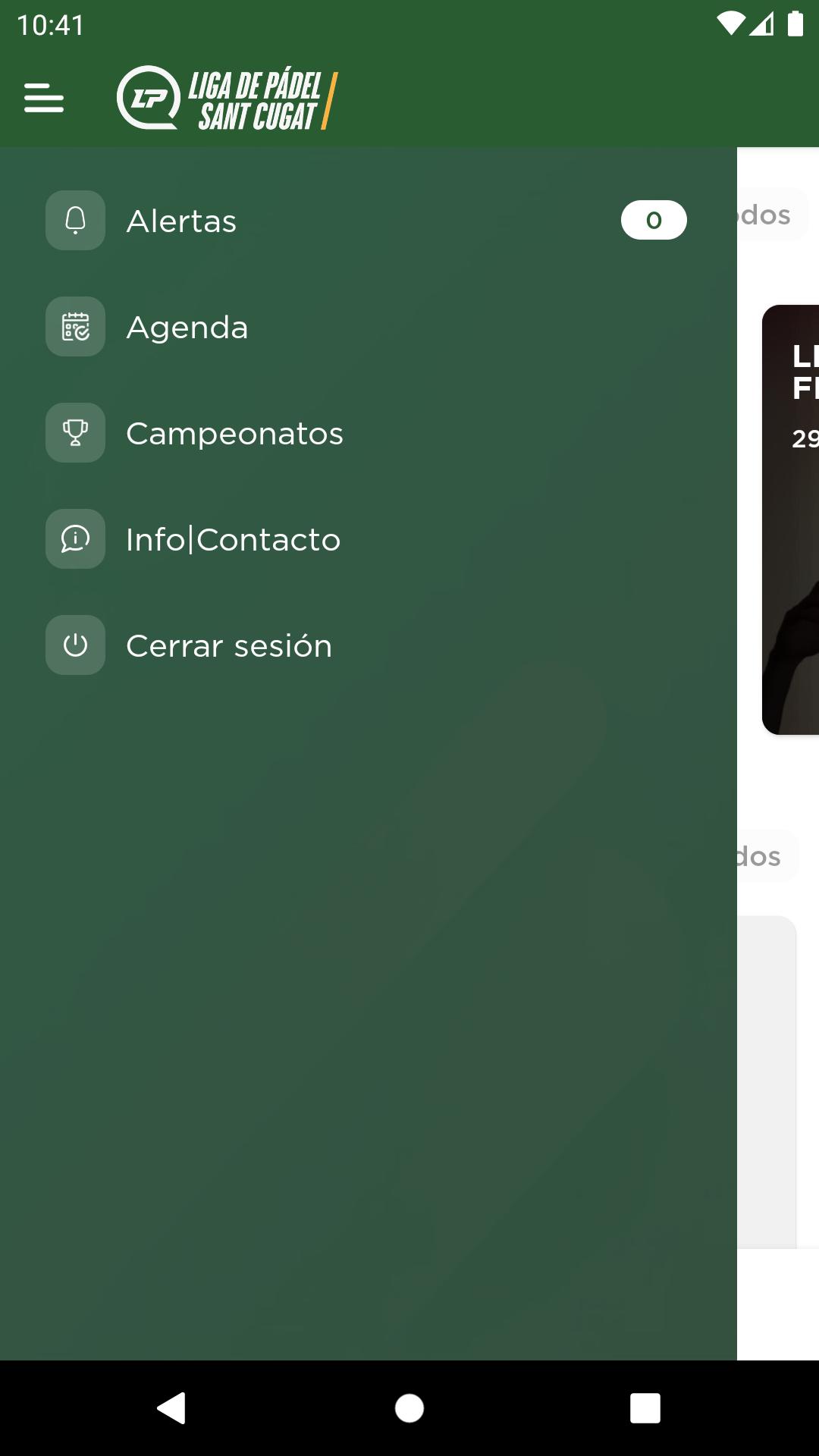The image size is (819, 1456).
Task: Tap the Campeonatos trophy icon
Action: [75, 433]
